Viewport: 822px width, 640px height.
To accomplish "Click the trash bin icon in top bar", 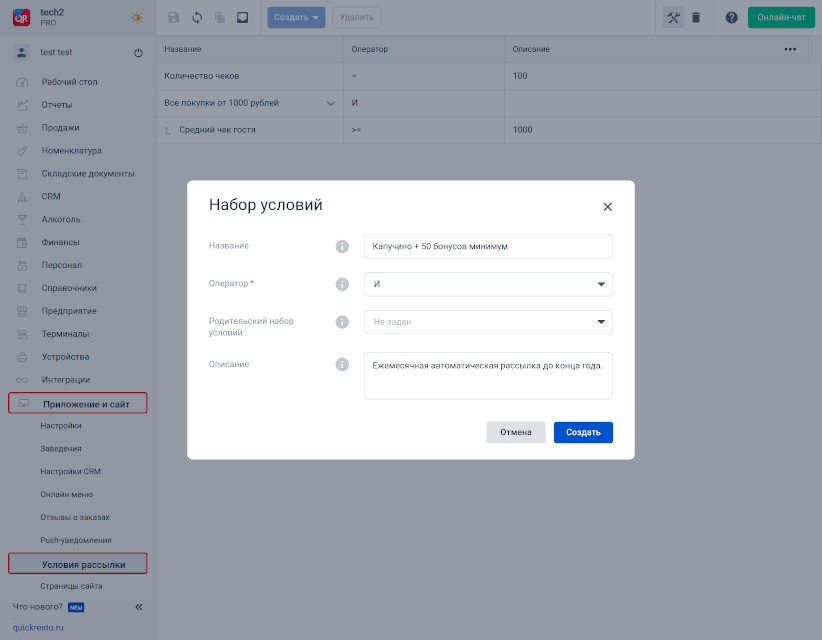I will [696, 17].
